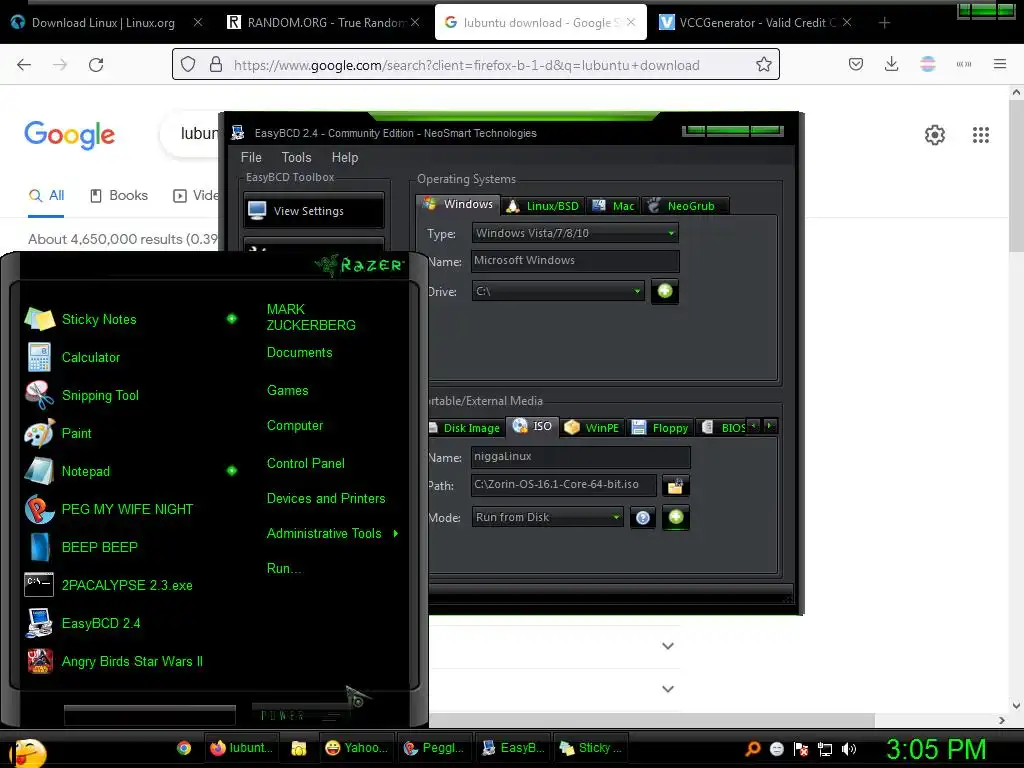Click the Path field with Zorin ISO
This screenshot has height=768, width=1024.
(564, 485)
